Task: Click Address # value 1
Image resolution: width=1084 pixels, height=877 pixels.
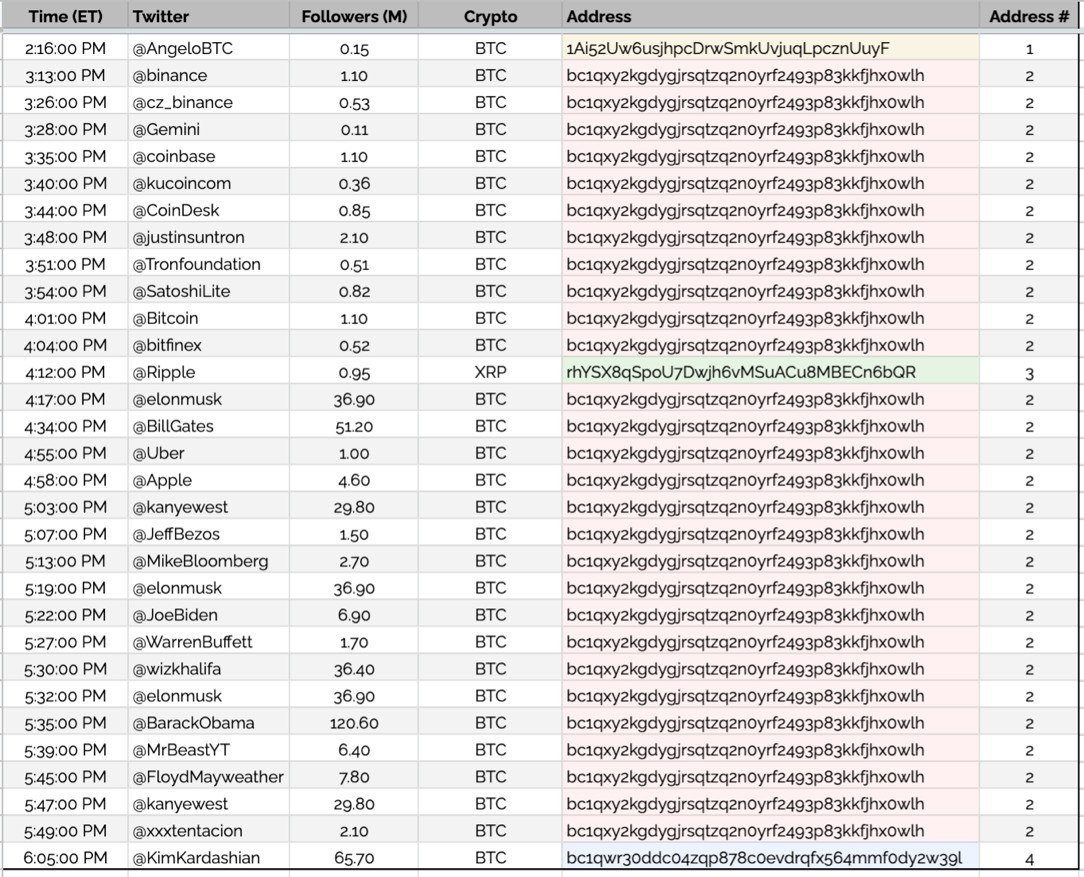Action: [x=1029, y=48]
